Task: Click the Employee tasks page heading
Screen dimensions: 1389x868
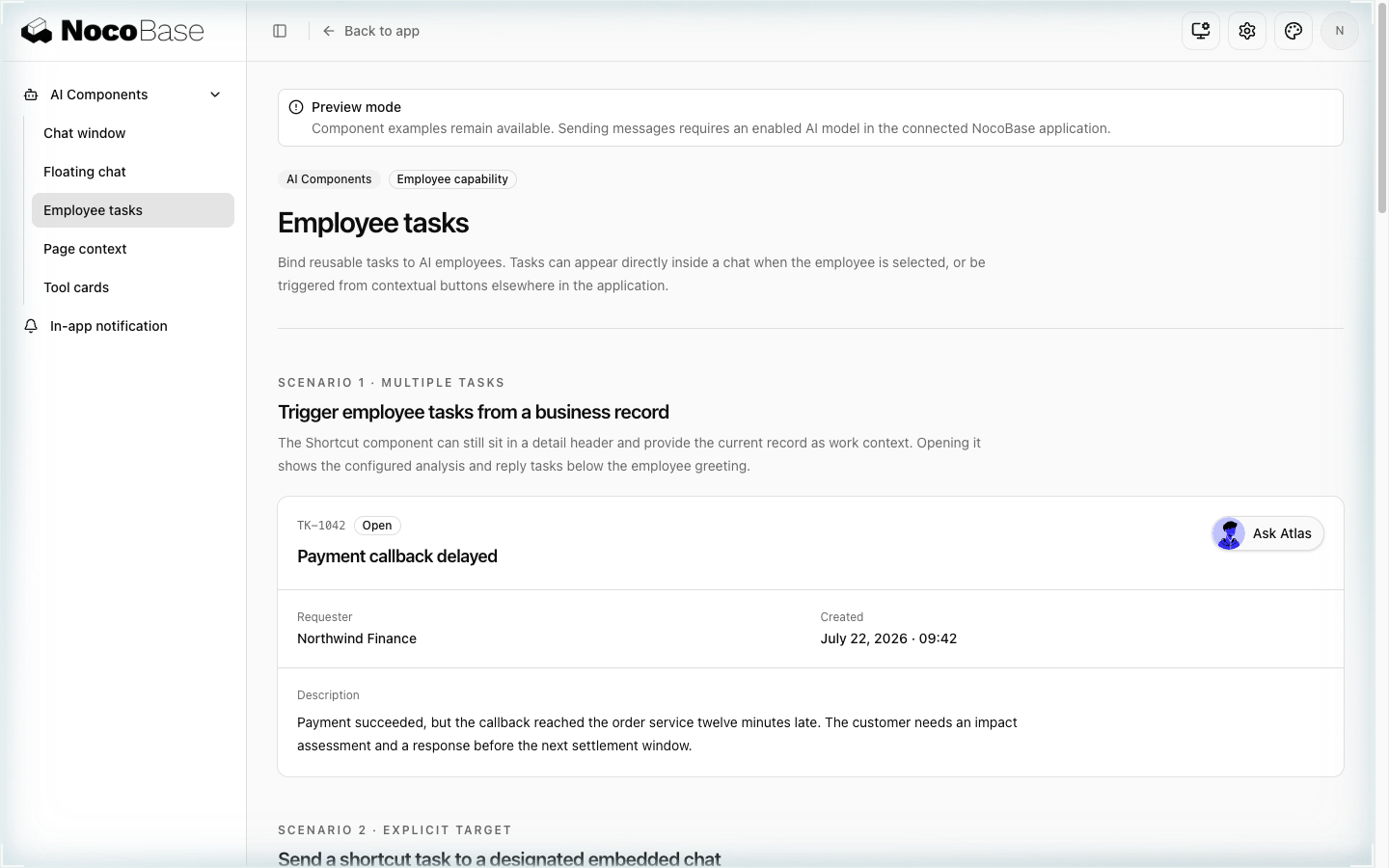Action: pyautogui.click(x=373, y=223)
